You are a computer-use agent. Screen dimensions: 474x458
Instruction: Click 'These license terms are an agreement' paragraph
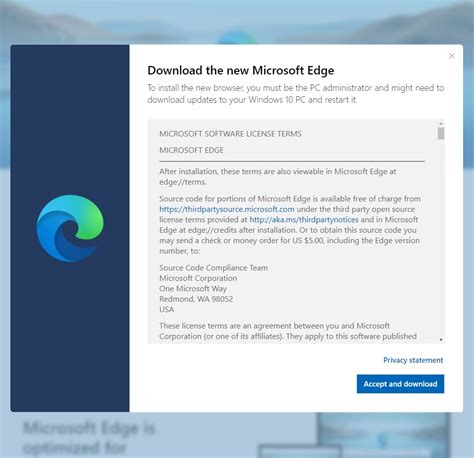coord(288,331)
